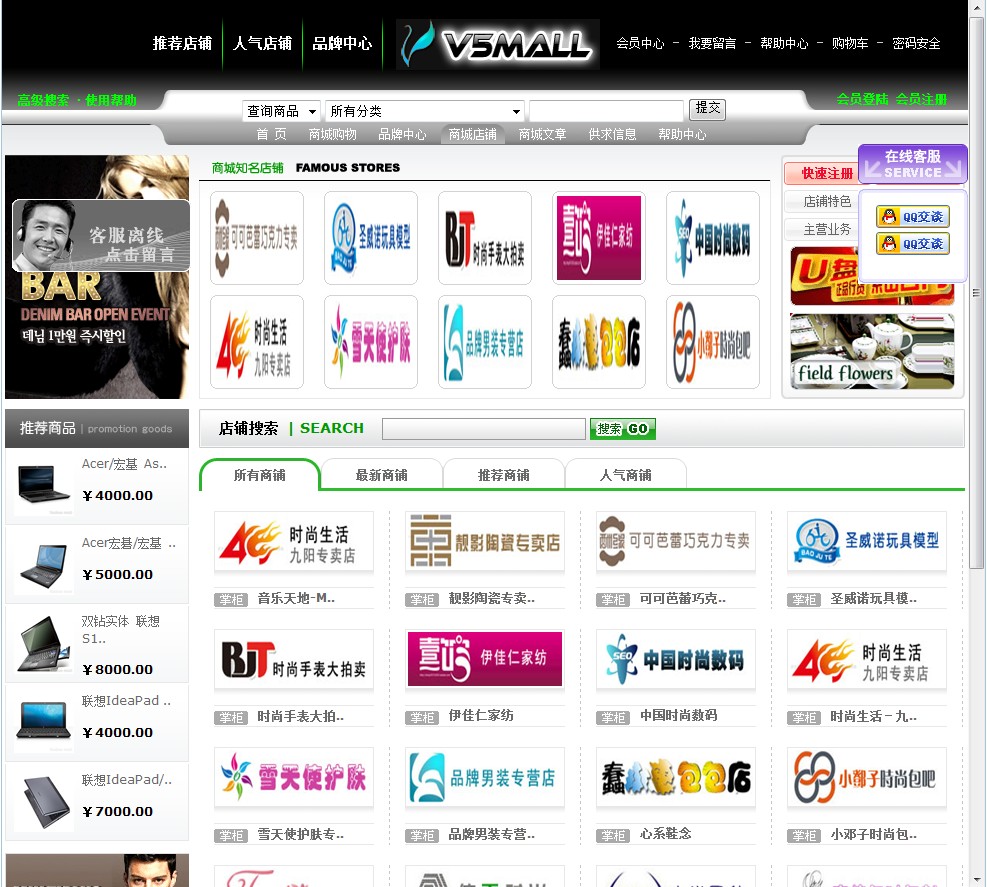This screenshot has height=887, width=987.
Task: Open 推荐店铺 in the top header
Action: click(183, 43)
